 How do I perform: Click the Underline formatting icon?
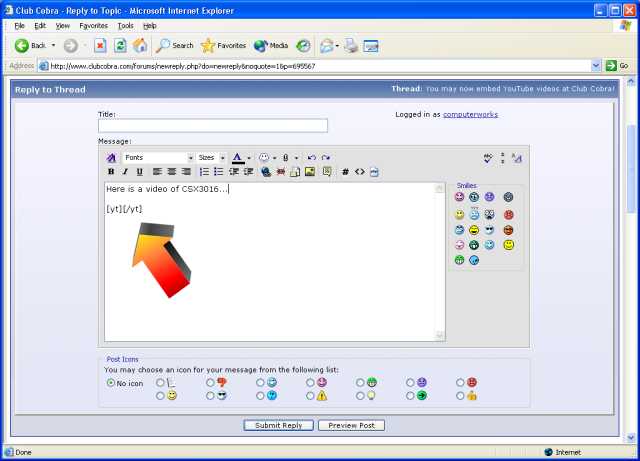139,172
